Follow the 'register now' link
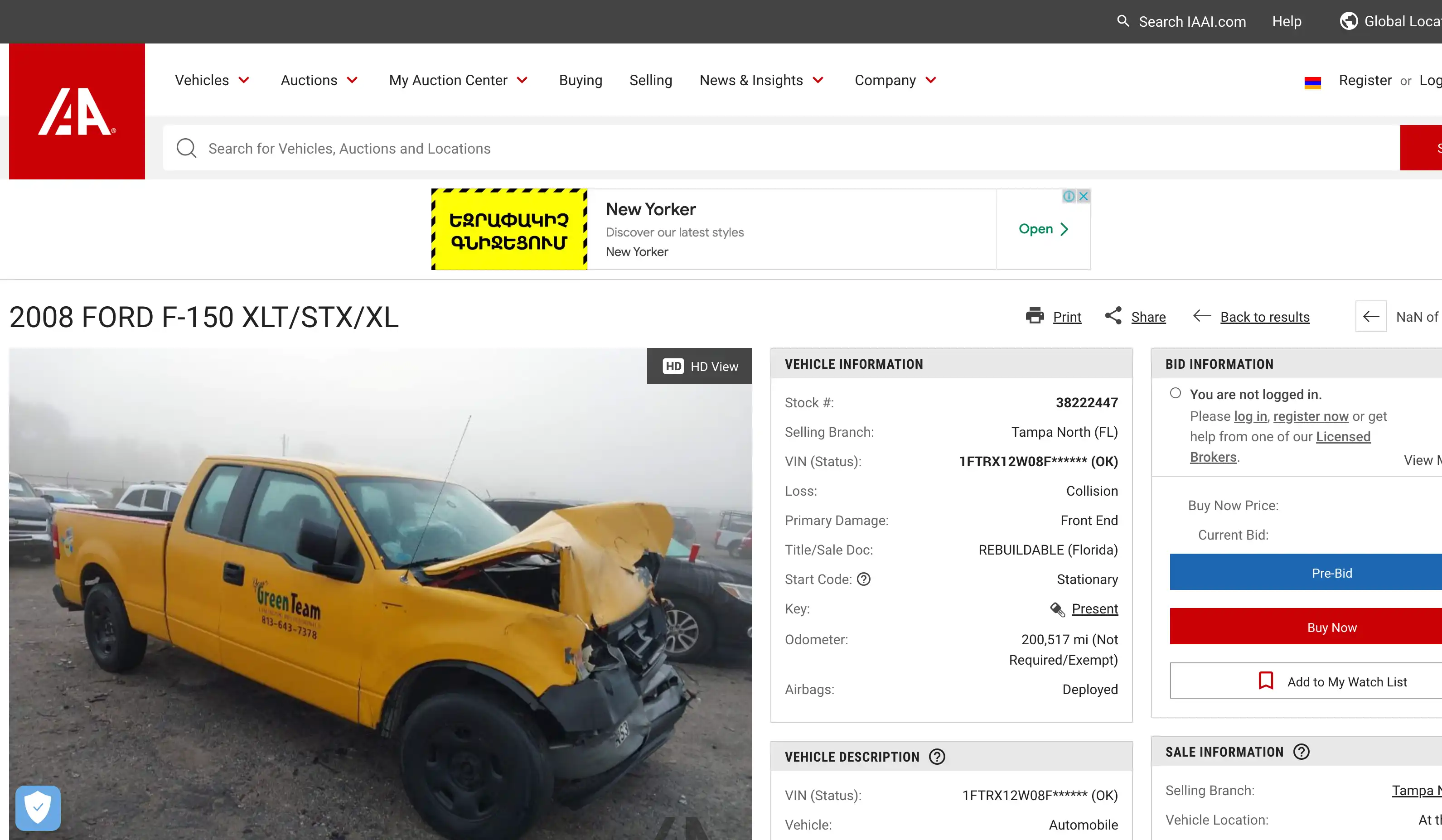The width and height of the screenshot is (1442, 840). 1311,416
